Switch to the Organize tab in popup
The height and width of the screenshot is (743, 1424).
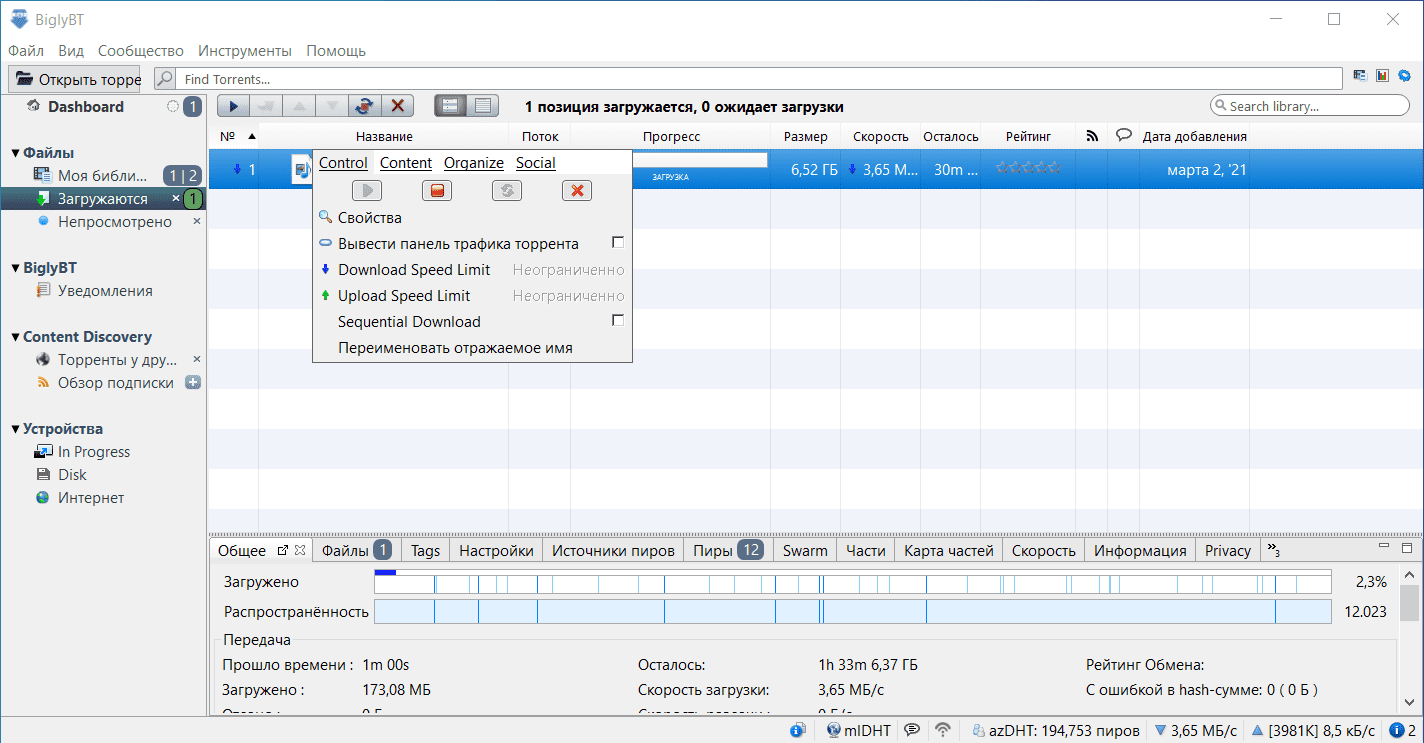[474, 163]
